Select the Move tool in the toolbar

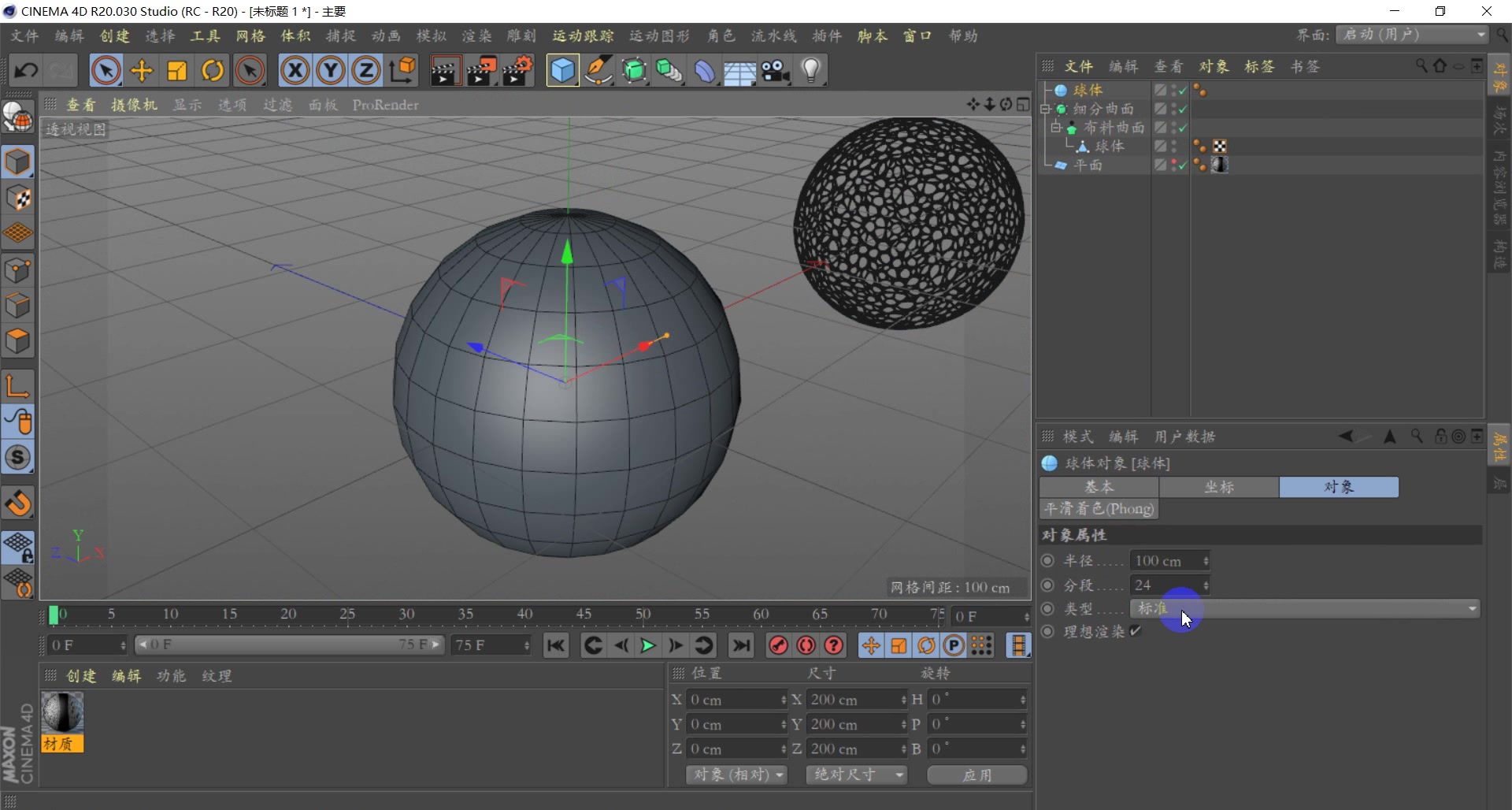point(141,70)
